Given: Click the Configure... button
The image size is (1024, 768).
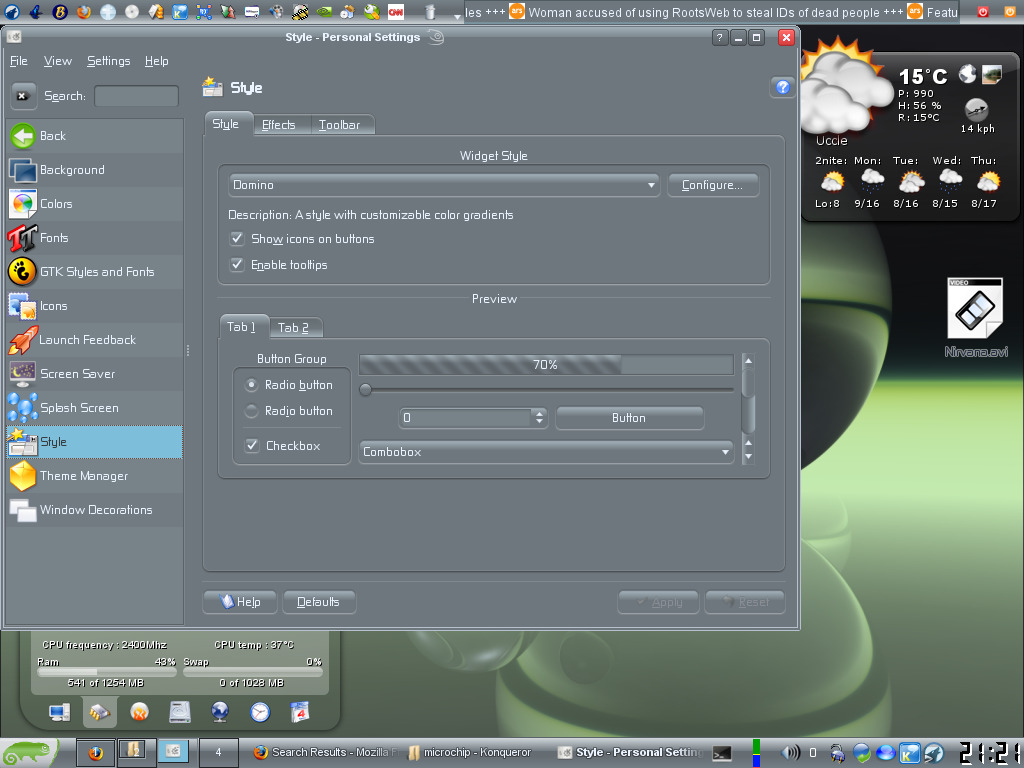Looking at the screenshot, I should (712, 185).
